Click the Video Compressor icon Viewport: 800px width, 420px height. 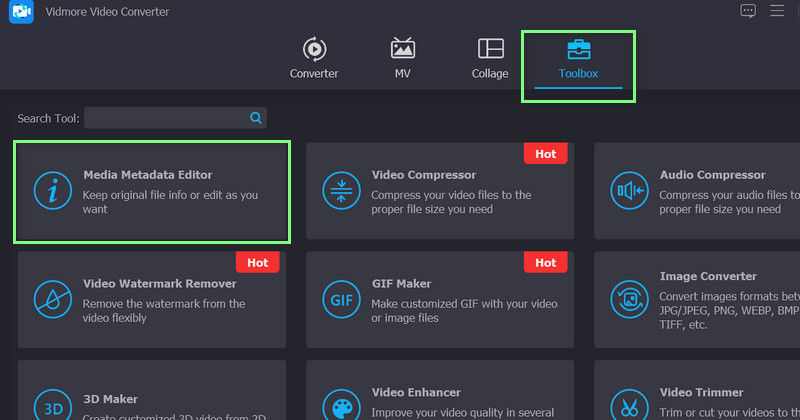pyautogui.click(x=341, y=191)
